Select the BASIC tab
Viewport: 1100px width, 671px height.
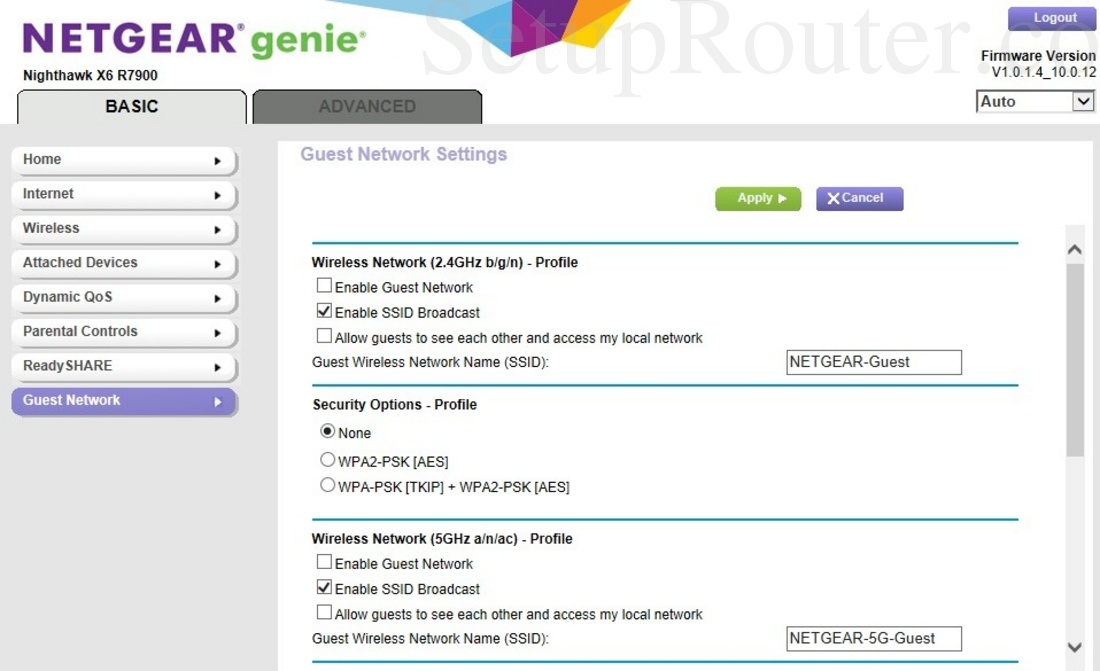130,107
